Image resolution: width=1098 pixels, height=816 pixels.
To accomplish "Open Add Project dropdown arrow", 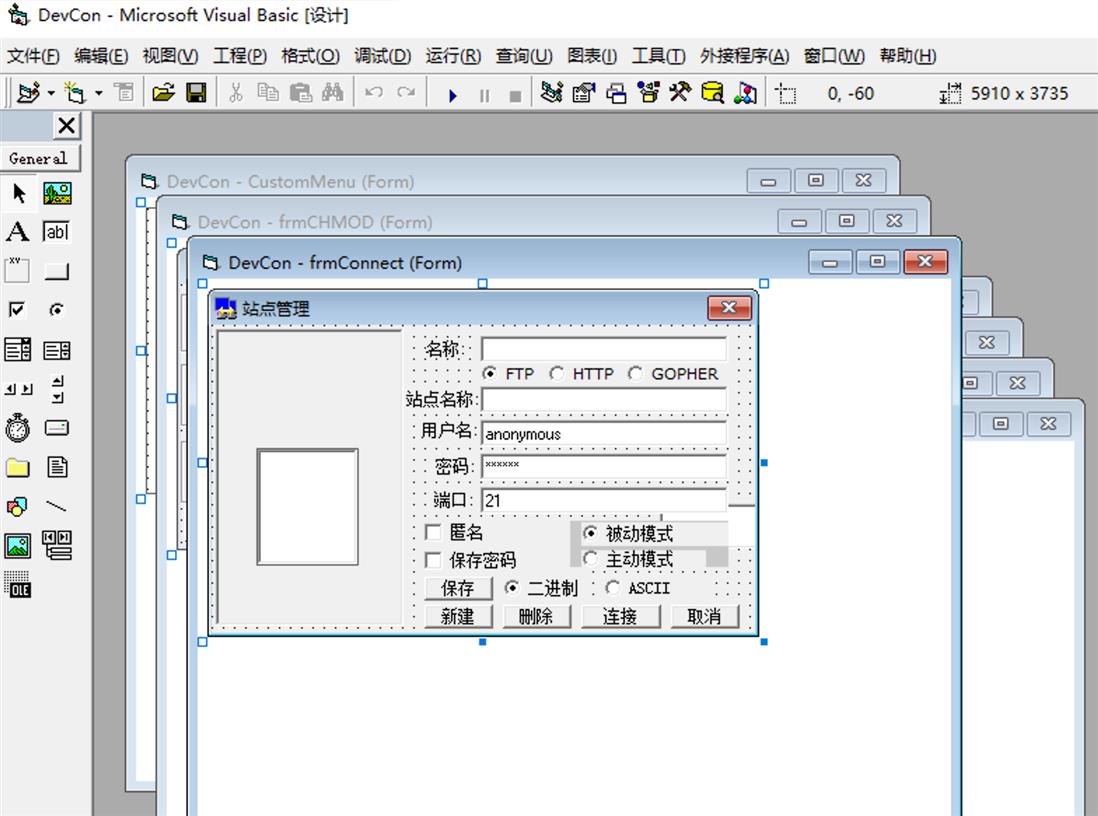I will (50, 93).
